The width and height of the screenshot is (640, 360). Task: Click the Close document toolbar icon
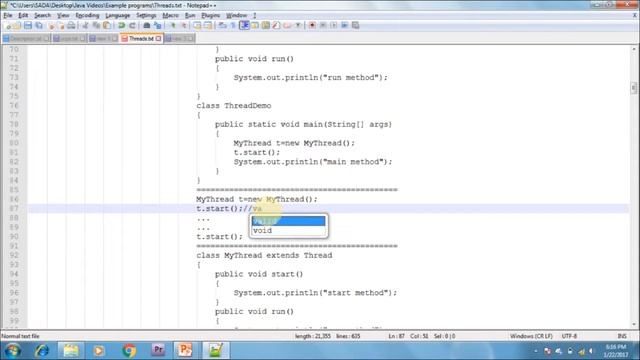[x=51, y=25]
